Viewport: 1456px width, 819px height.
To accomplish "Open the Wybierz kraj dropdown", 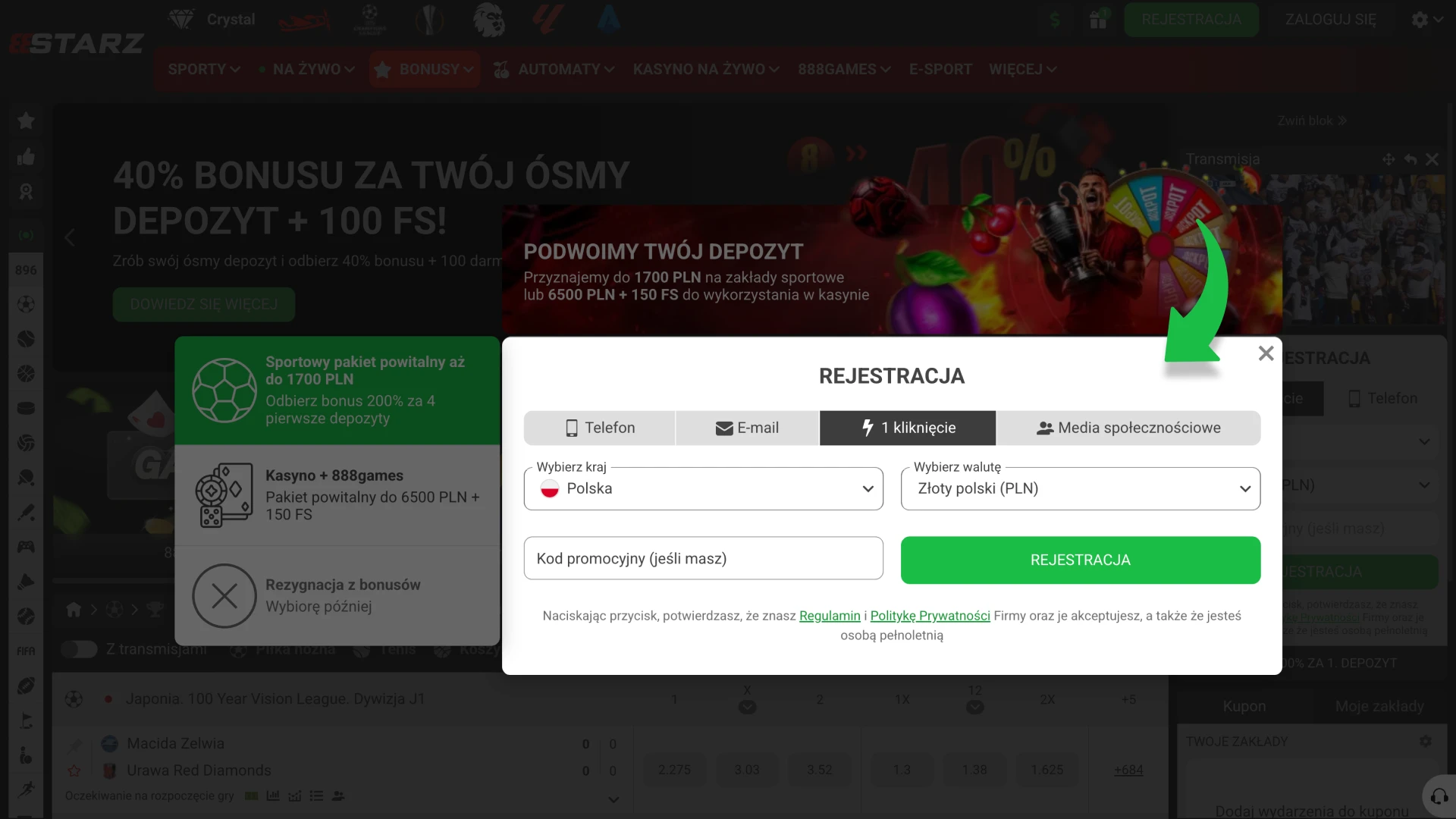I will point(704,488).
